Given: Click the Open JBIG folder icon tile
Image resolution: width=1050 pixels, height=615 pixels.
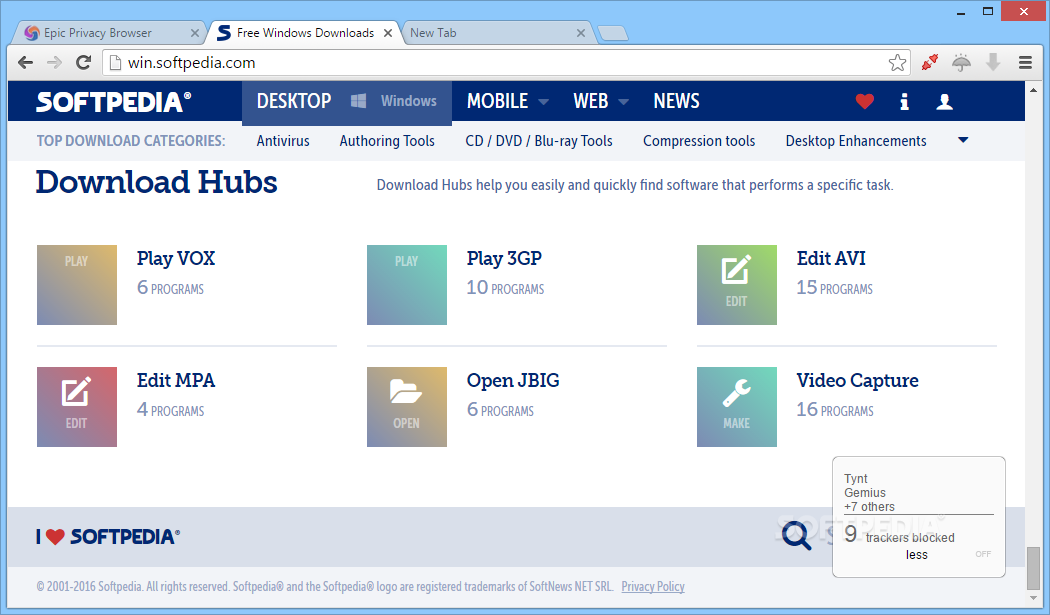Looking at the screenshot, I should (406, 407).
